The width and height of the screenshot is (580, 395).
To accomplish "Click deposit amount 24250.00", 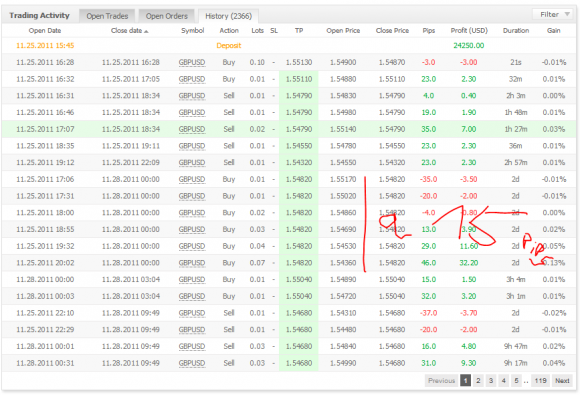I will point(469,45).
